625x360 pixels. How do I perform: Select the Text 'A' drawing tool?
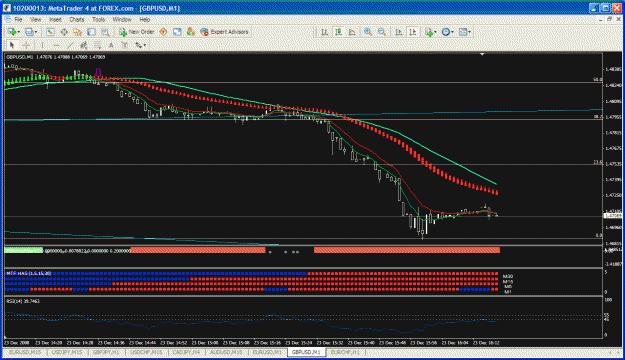[x=111, y=45]
